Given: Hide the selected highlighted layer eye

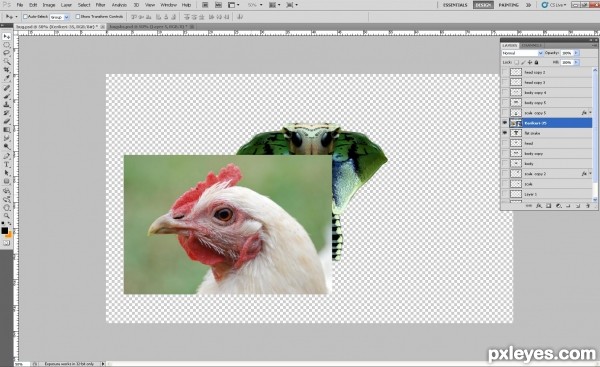Looking at the screenshot, I should point(505,123).
